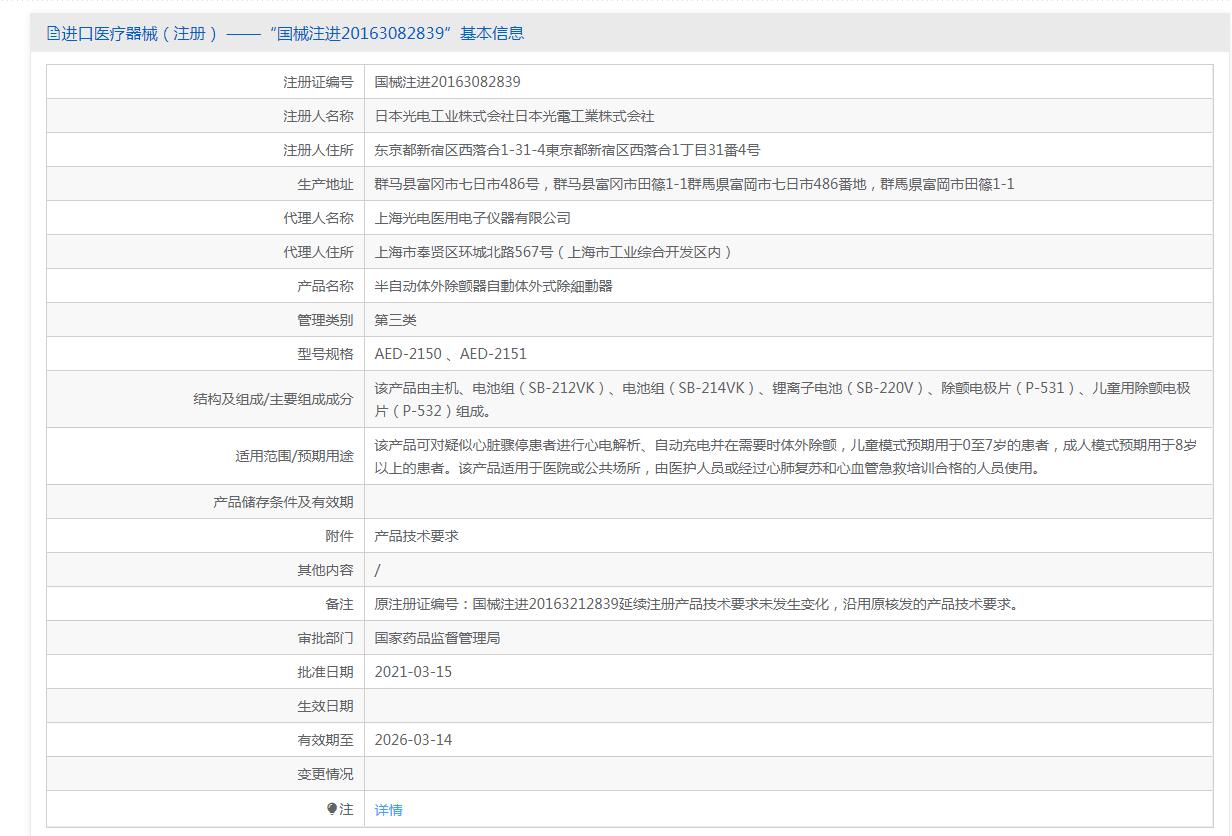The width and height of the screenshot is (1232, 836).
Task: Click the 结构及组成 description text
Action: tap(782, 399)
